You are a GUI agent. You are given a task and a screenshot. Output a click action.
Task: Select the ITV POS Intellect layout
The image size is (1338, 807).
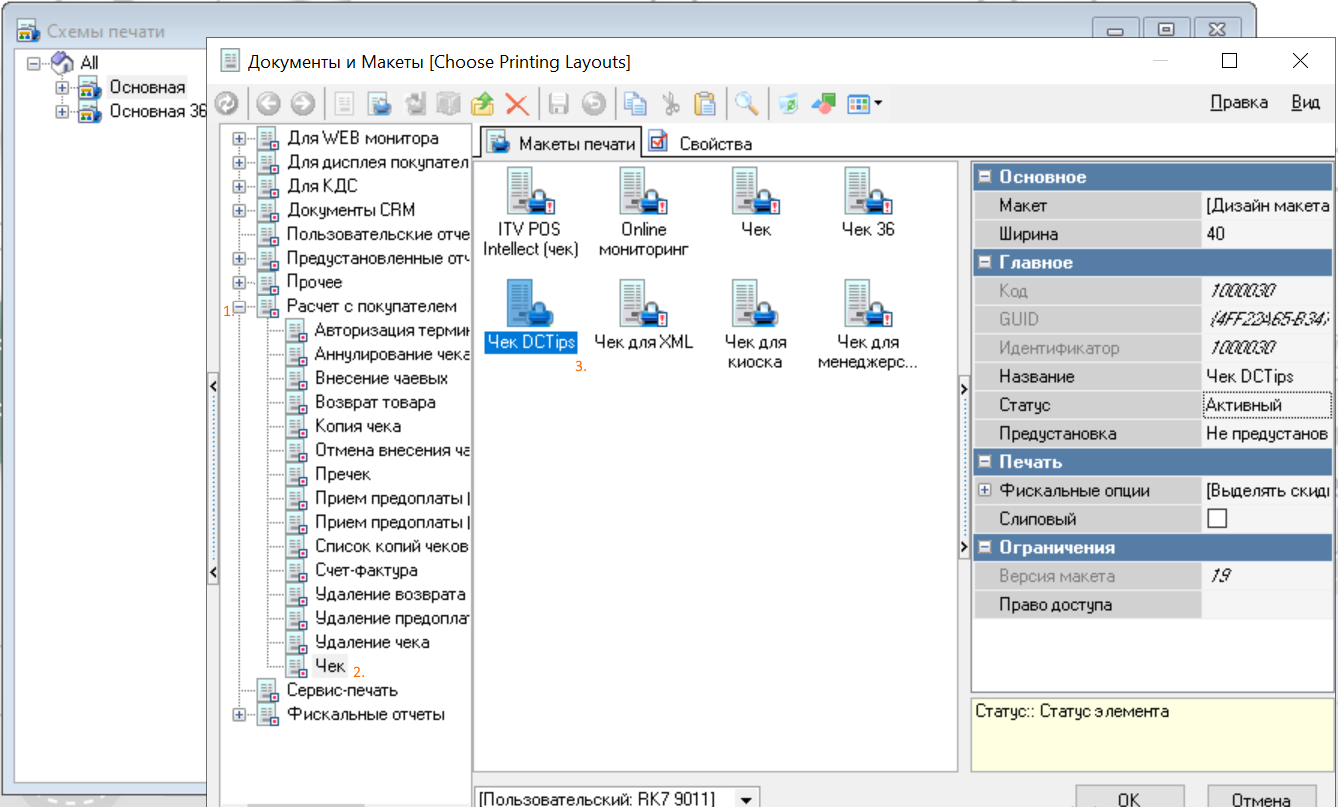[531, 195]
